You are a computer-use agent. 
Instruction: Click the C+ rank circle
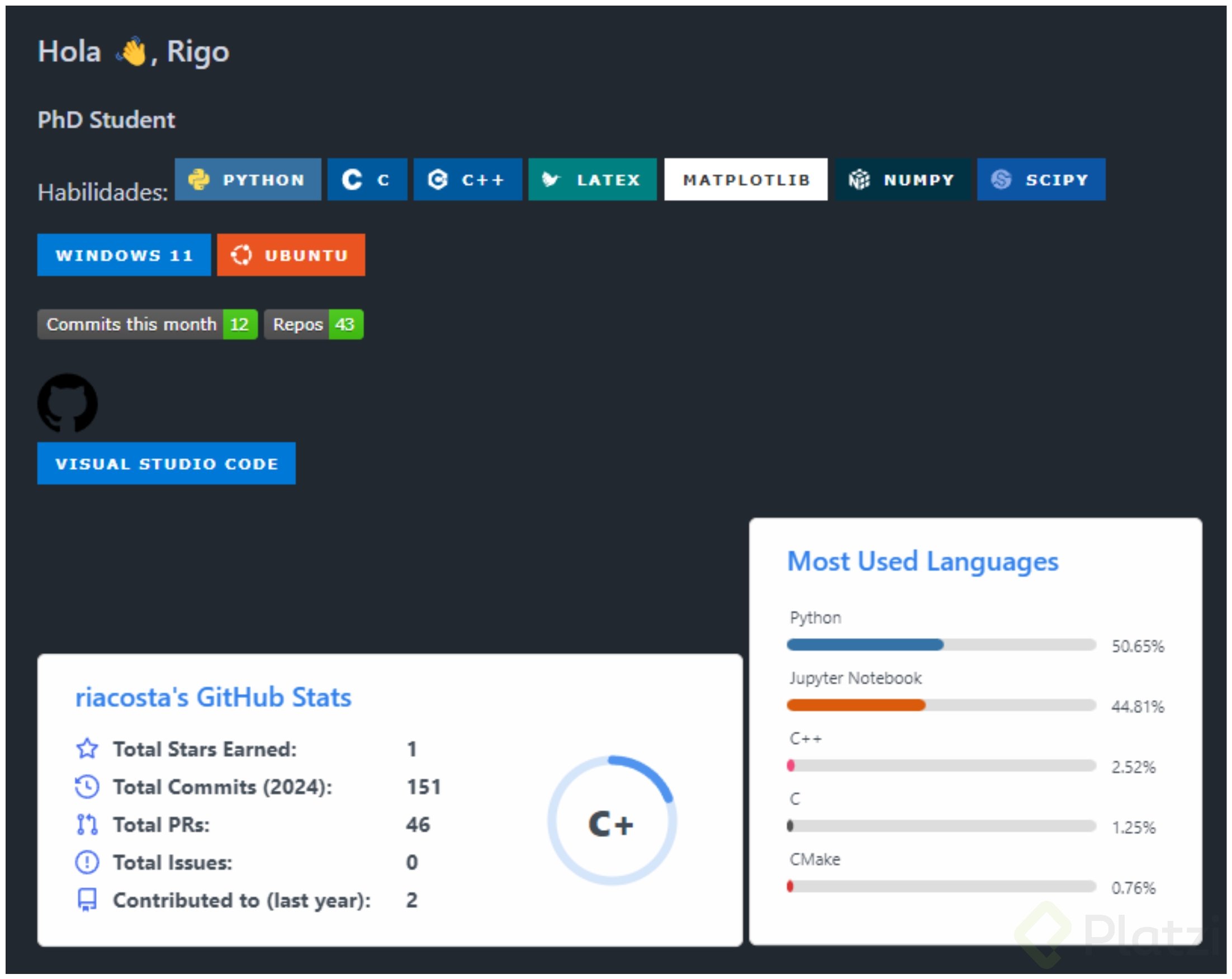[x=612, y=821]
